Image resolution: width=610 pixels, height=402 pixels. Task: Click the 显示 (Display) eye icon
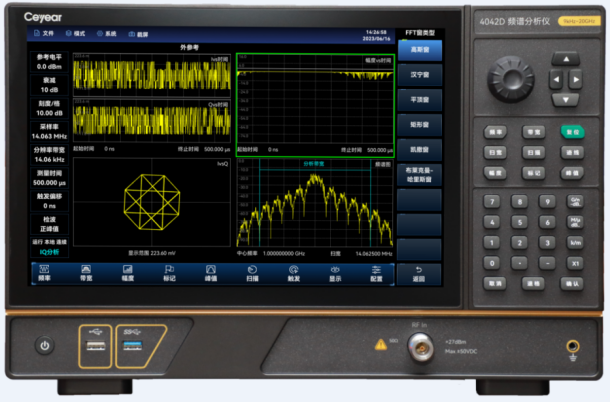click(335, 273)
